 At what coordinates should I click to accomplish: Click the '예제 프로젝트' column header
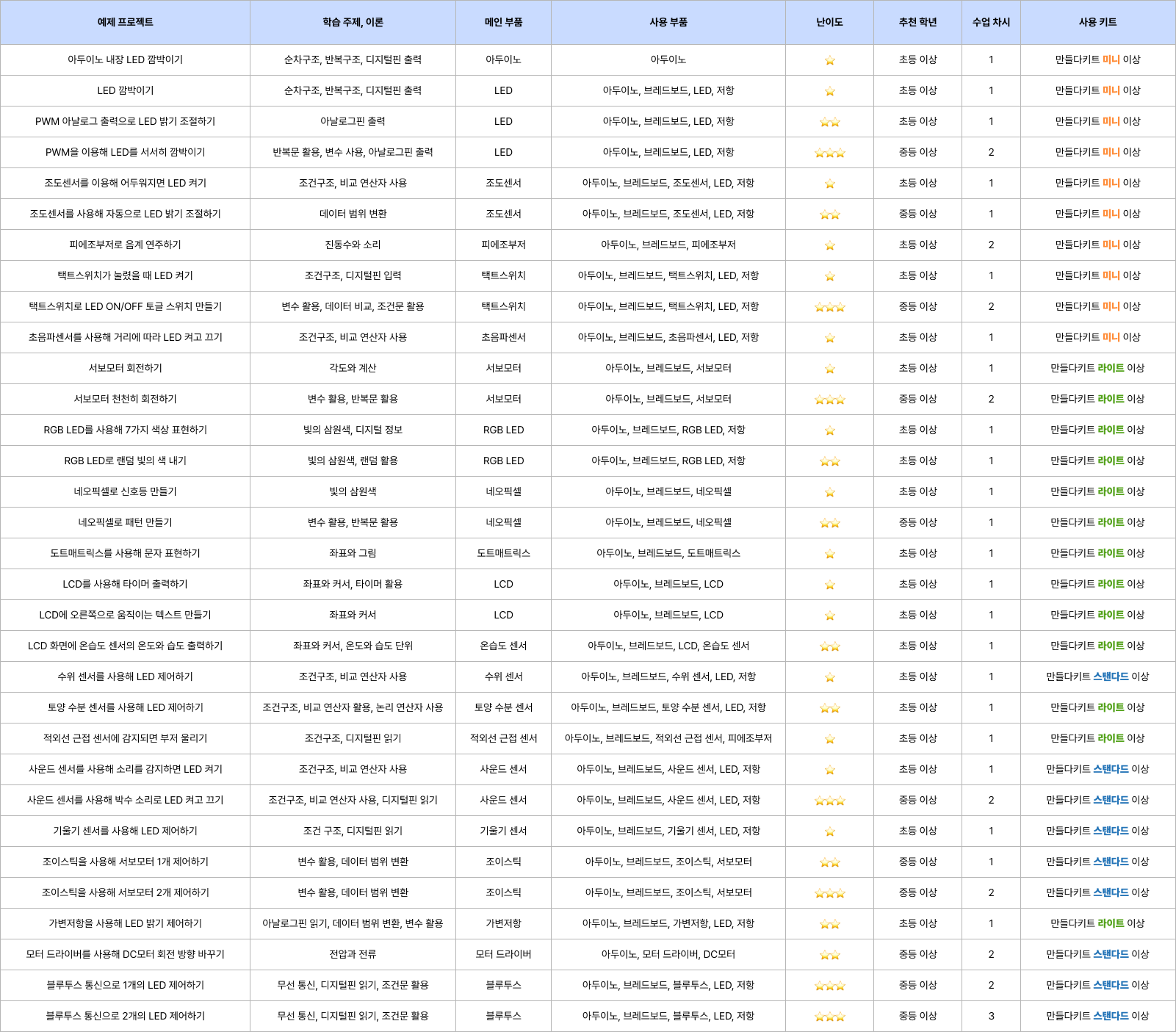(x=125, y=22)
